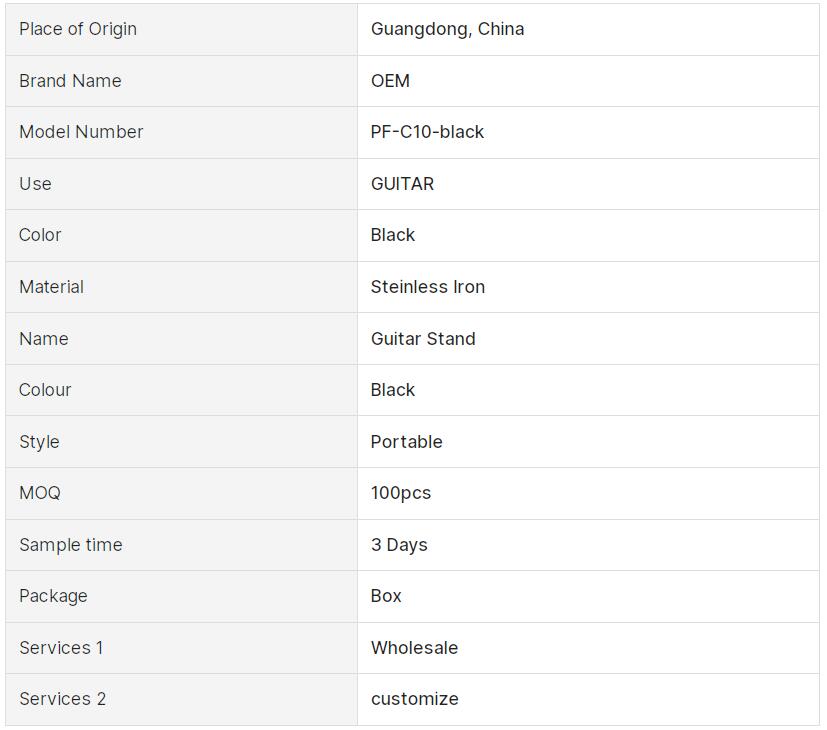Click the GUITAR use value

point(402,184)
